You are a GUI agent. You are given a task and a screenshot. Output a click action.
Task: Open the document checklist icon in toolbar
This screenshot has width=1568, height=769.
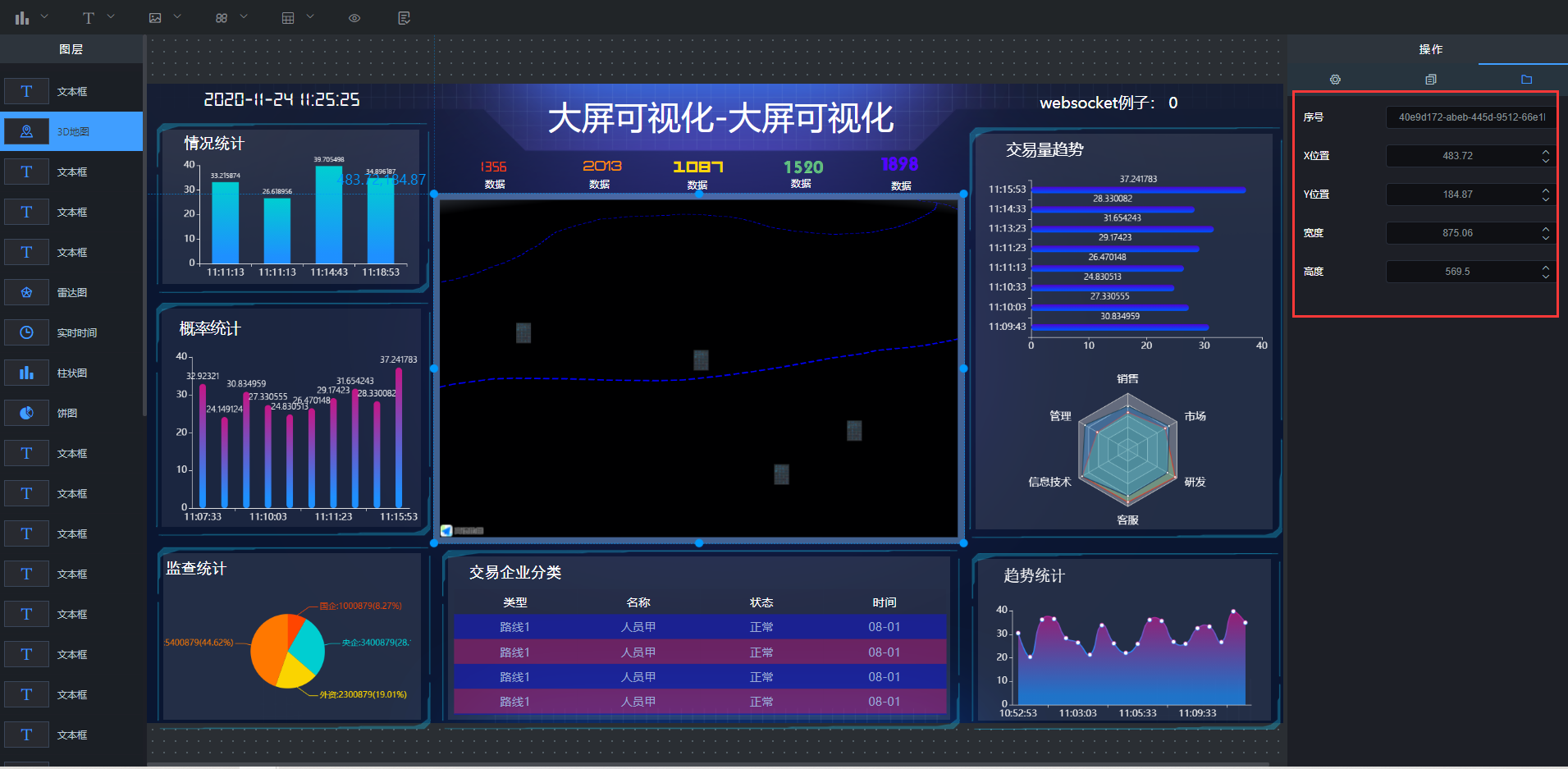point(404,17)
